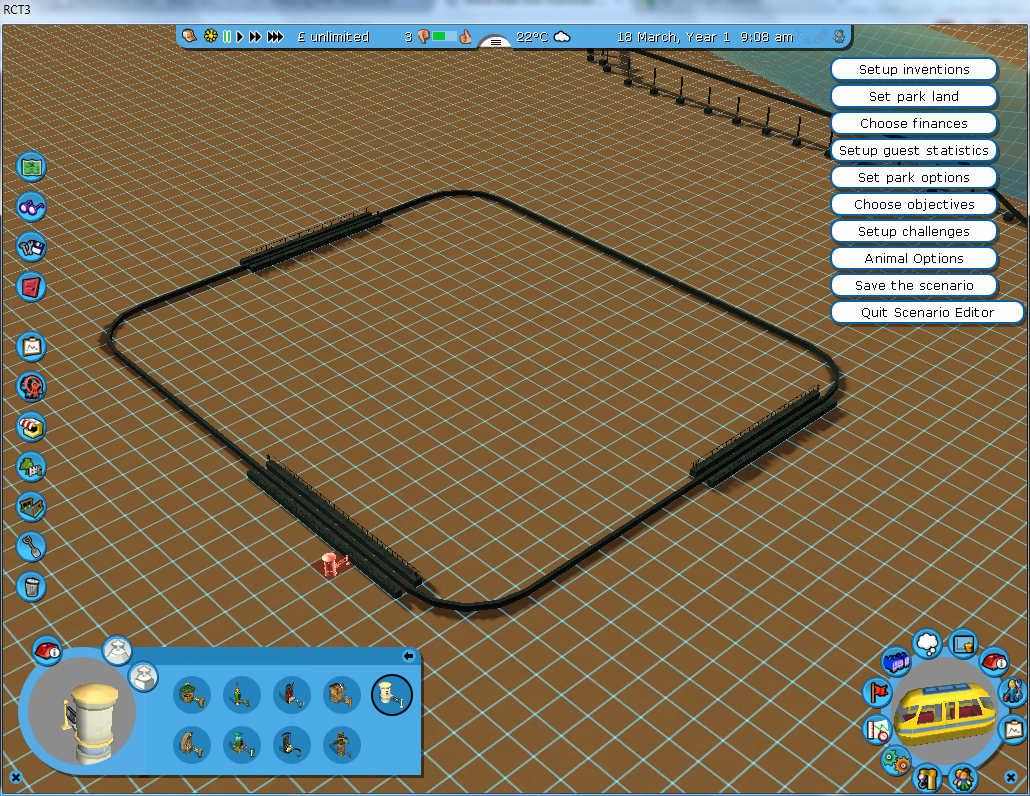
Task: Open the ride gears operating settings icon
Action: point(895,760)
